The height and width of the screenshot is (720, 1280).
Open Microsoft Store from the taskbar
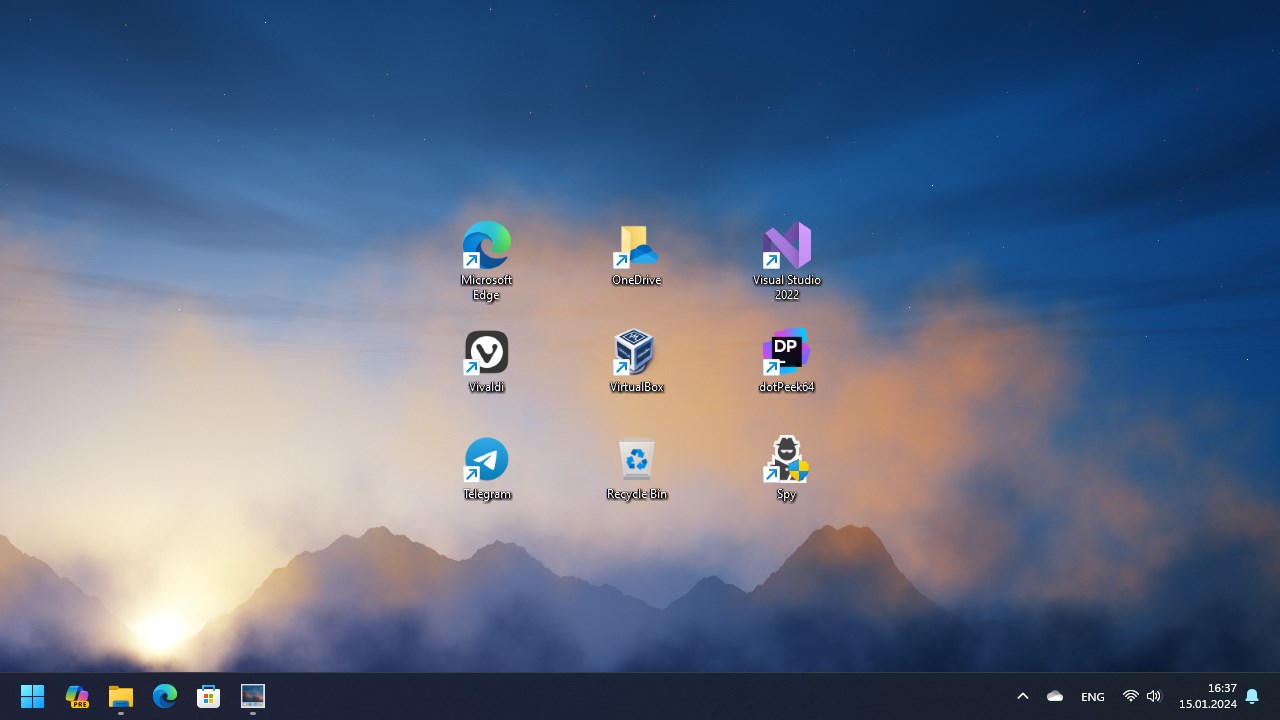click(209, 696)
